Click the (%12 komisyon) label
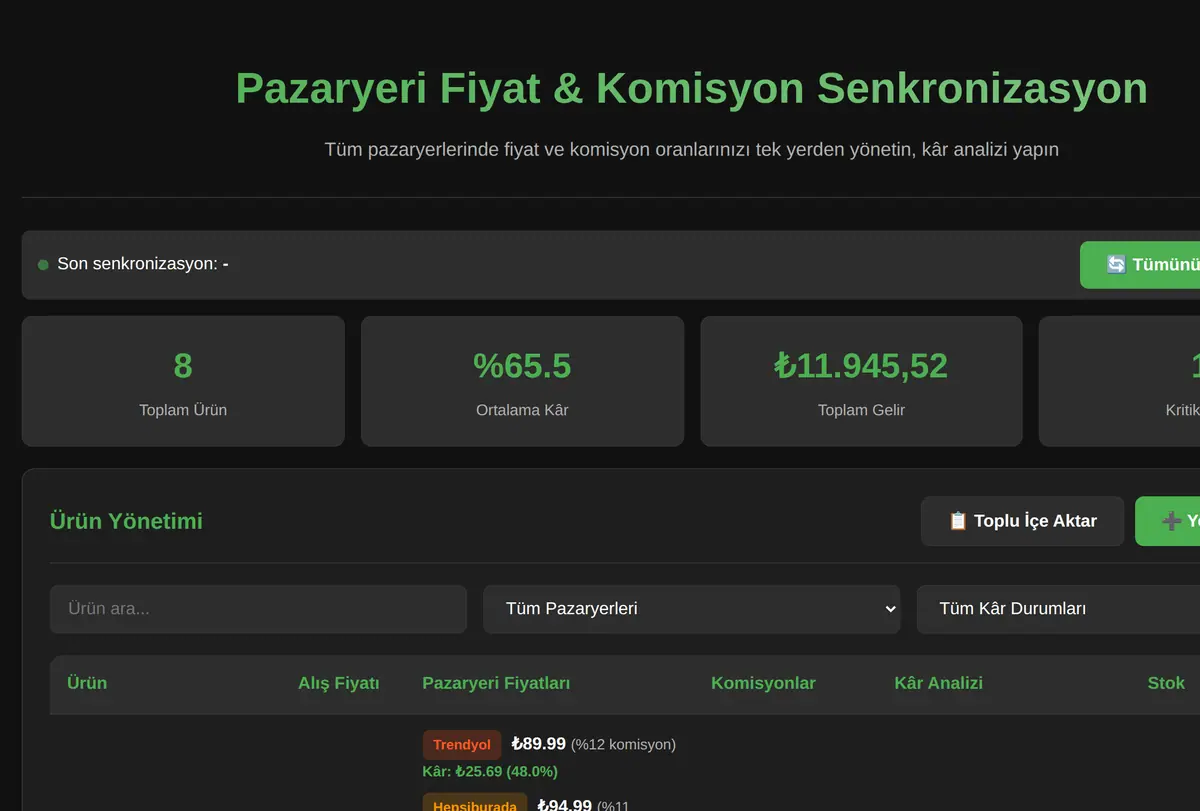This screenshot has width=1200, height=811. point(623,744)
